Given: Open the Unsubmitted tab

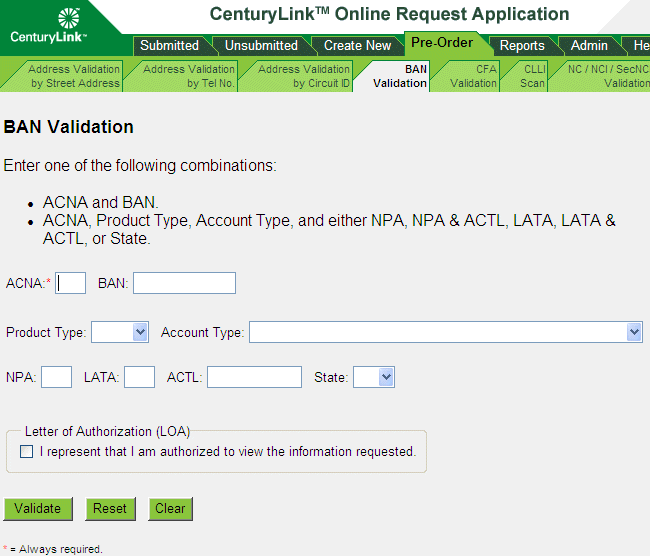Looking at the screenshot, I should pos(261,45).
